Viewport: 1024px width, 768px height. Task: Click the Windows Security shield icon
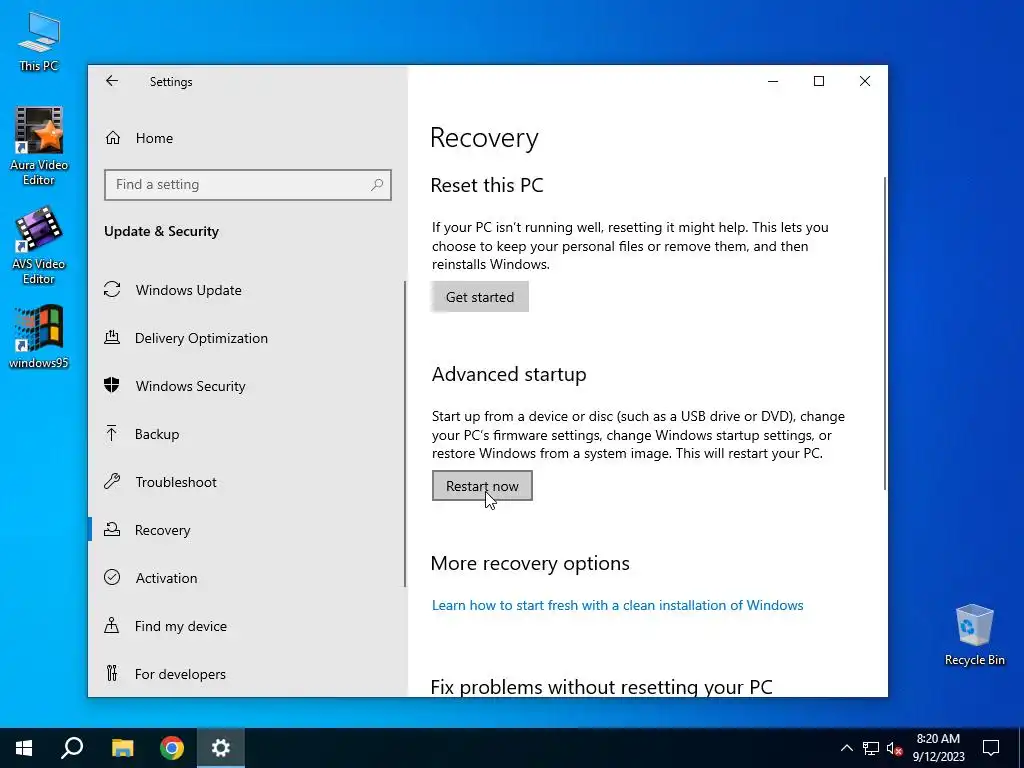click(112, 385)
